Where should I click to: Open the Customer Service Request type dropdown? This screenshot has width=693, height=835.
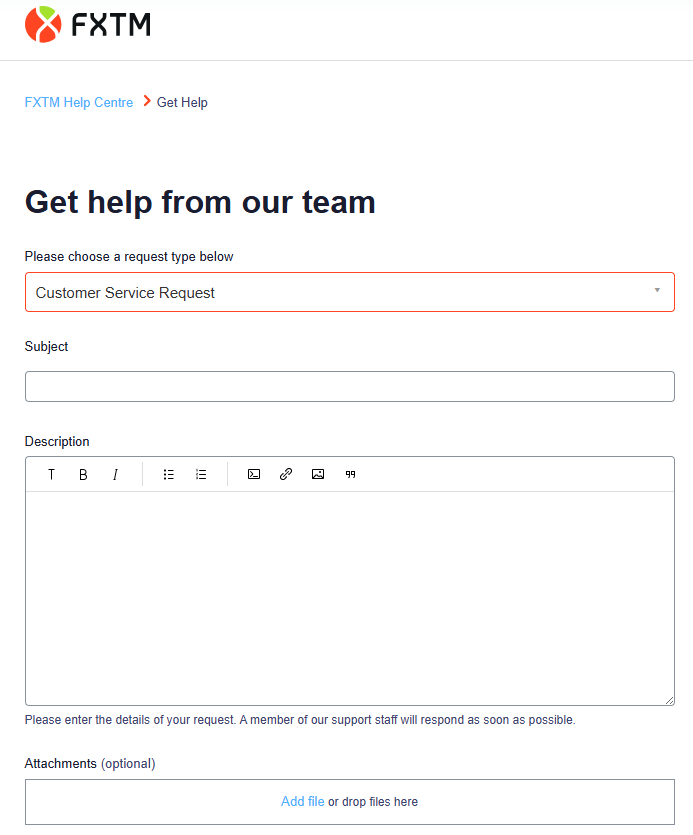[350, 292]
